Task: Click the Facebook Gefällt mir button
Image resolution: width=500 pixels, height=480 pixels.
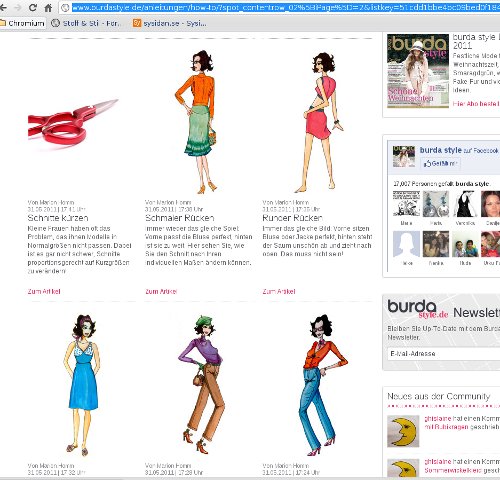Action: (x=440, y=163)
